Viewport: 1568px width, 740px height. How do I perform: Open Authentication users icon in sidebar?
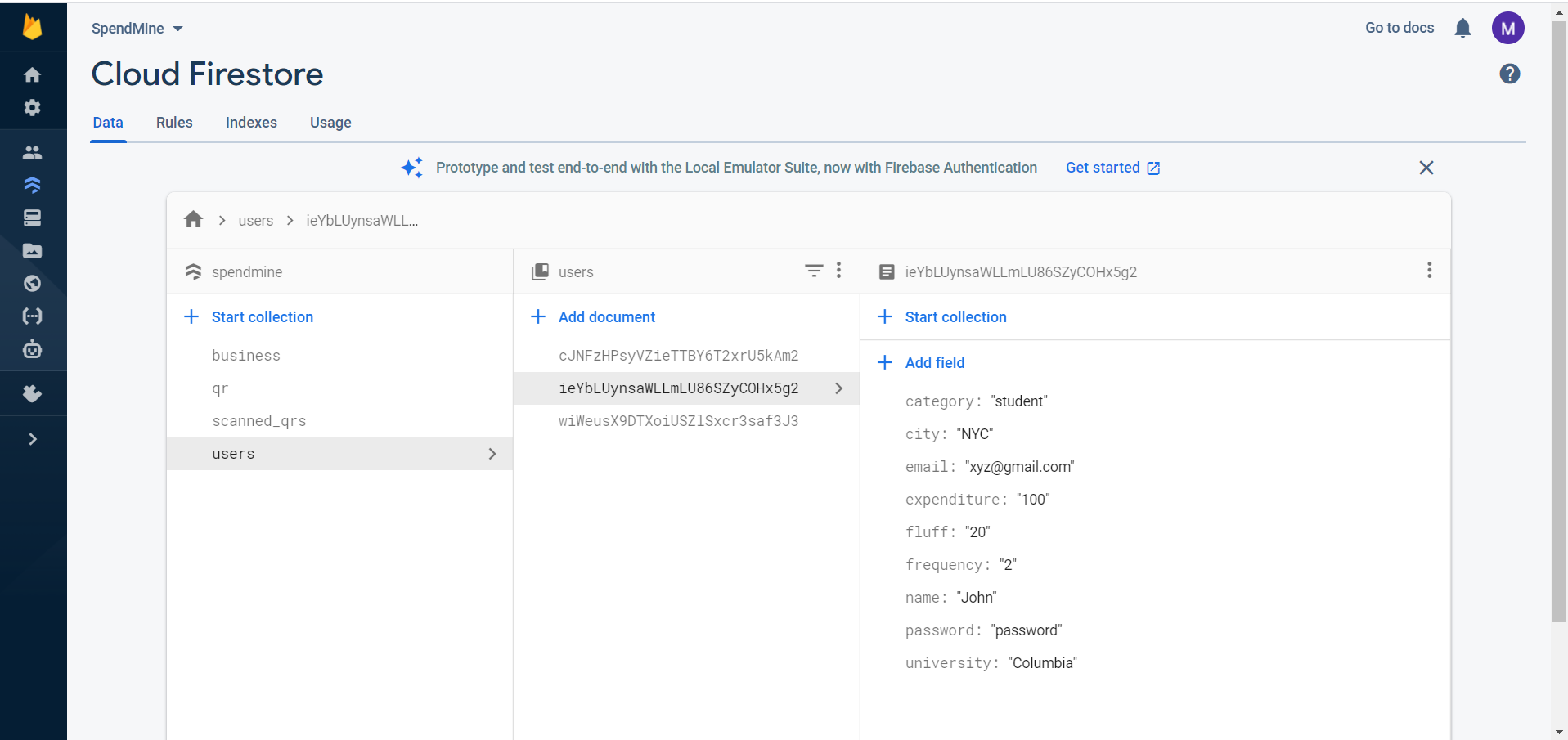coord(32,152)
